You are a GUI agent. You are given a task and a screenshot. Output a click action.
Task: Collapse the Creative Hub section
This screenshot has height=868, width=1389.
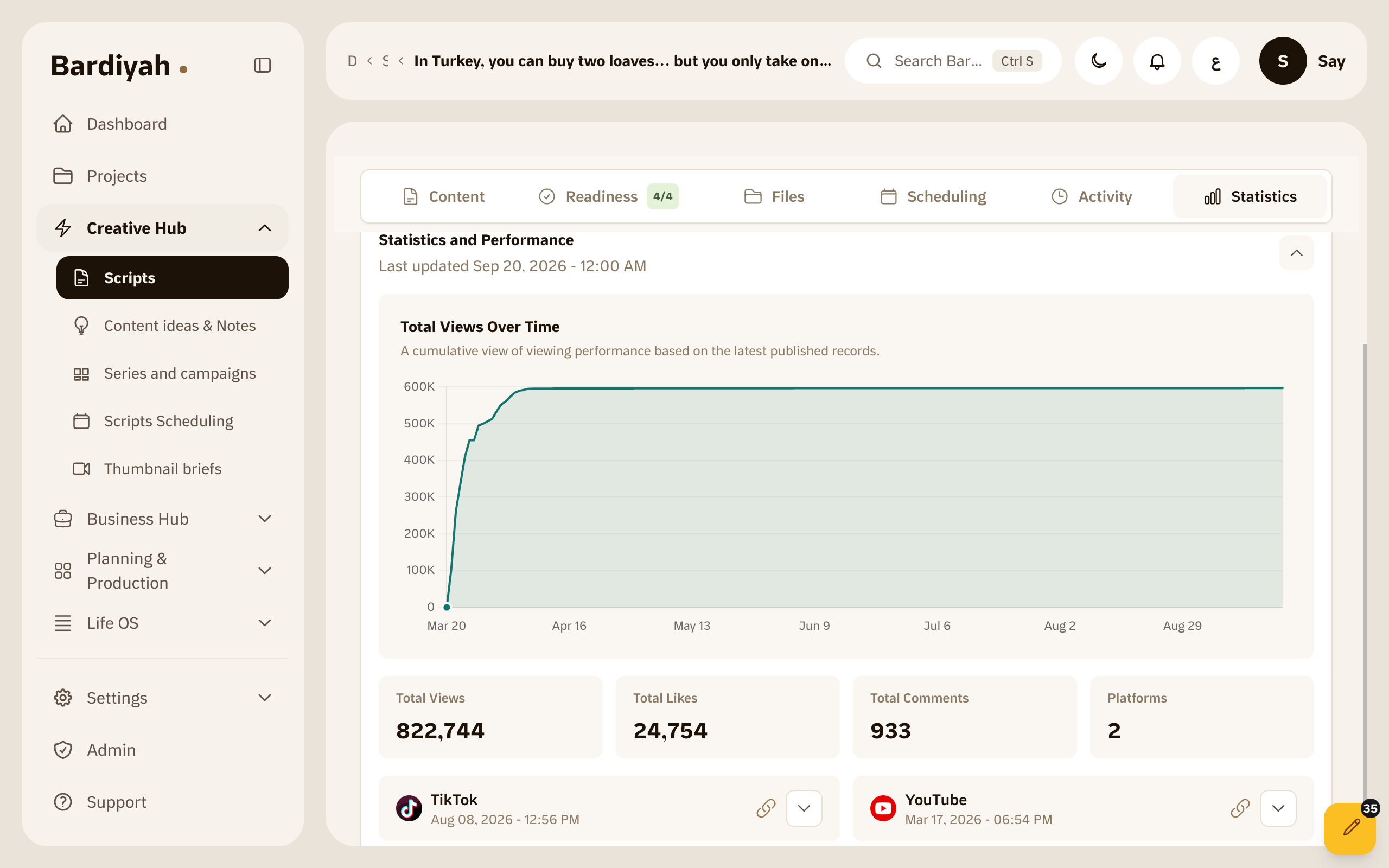(x=162, y=228)
